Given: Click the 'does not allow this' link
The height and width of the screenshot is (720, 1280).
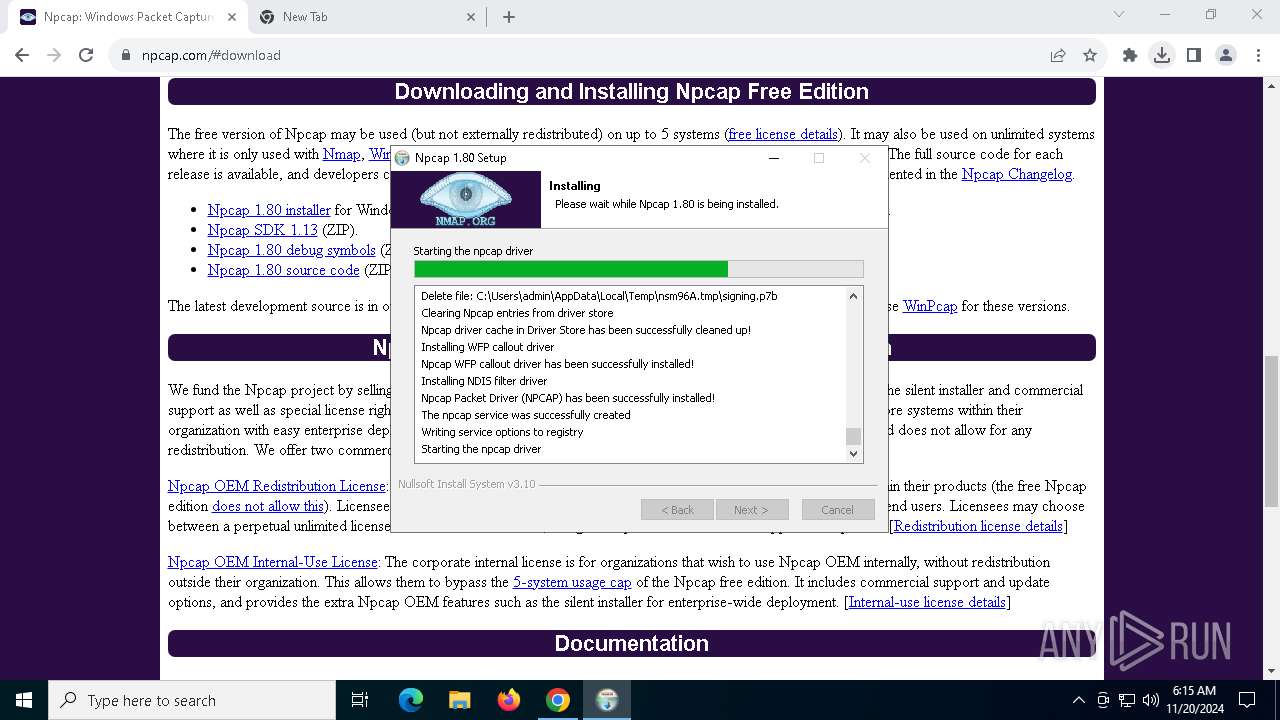Looking at the screenshot, I should click(x=268, y=506).
